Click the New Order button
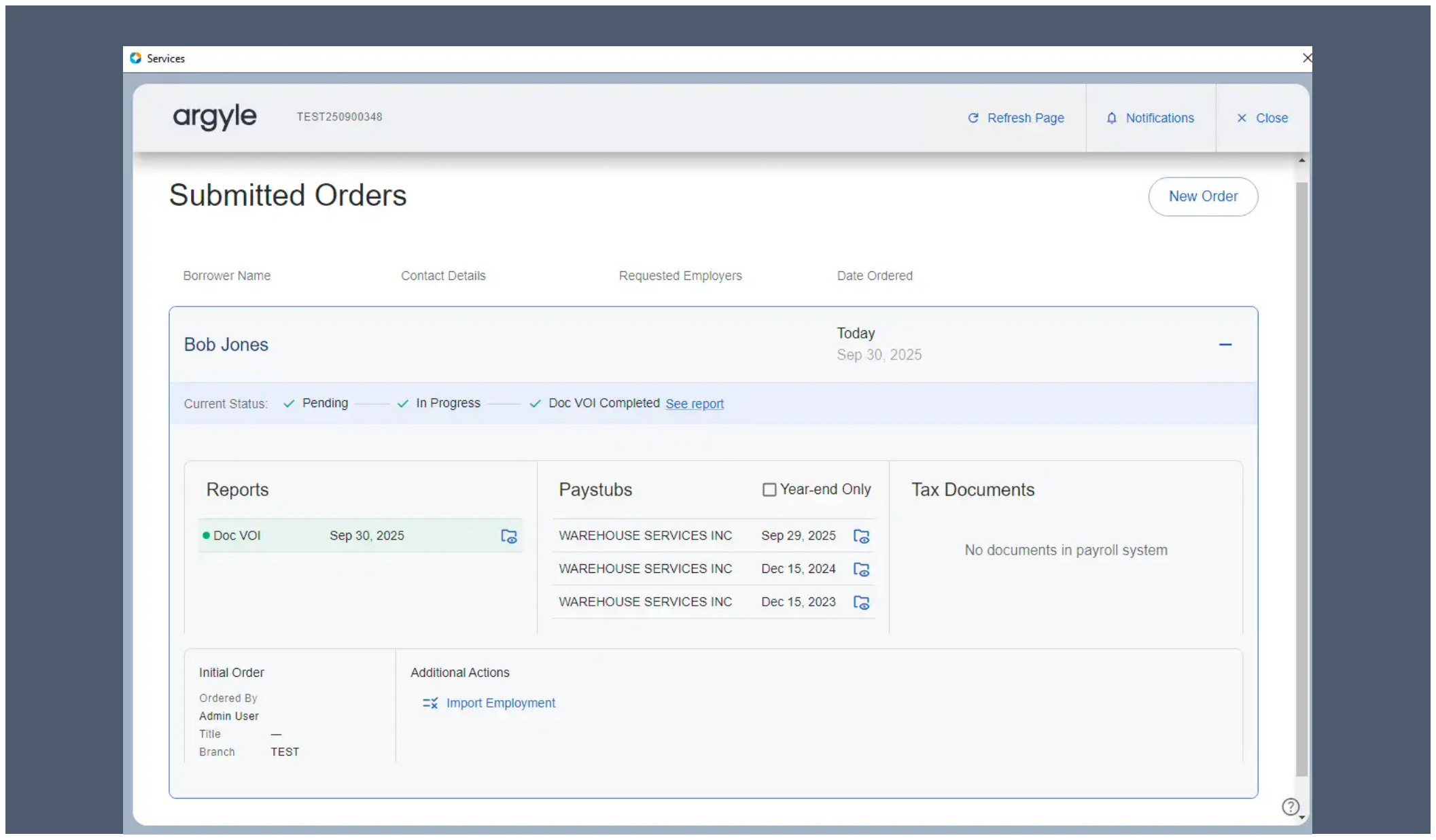The height and width of the screenshot is (840, 1436). pos(1202,196)
